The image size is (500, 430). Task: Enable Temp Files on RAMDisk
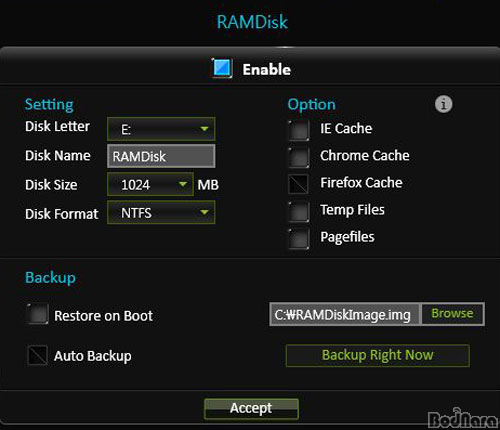(x=299, y=211)
